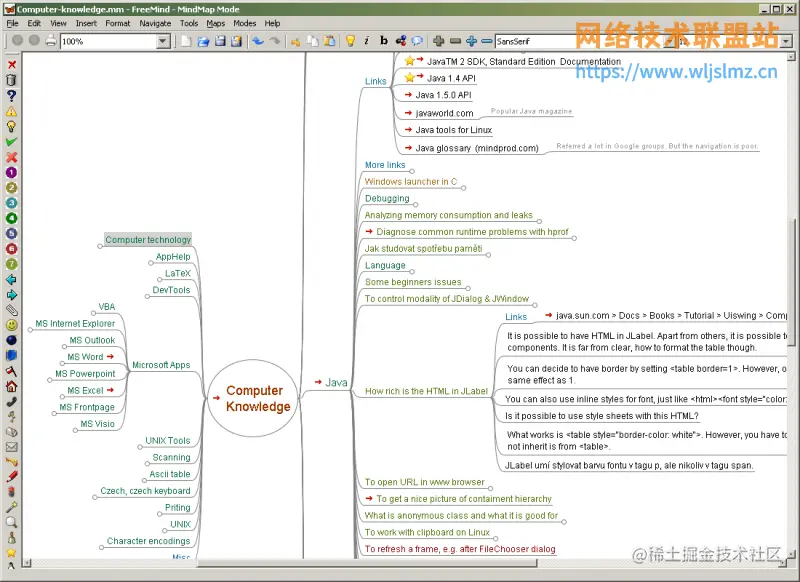800x582 pixels.
Task: Add the yellow smiley face icon
Action: 11,325
